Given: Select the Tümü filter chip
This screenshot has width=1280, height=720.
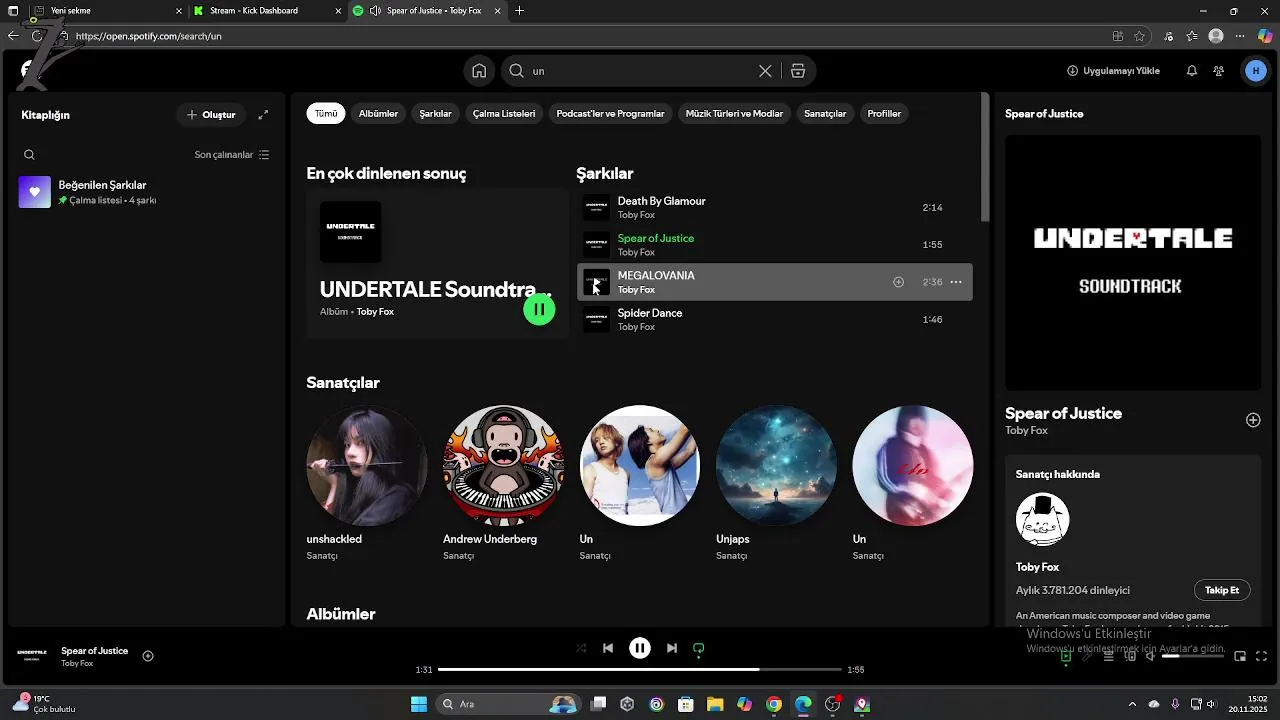Looking at the screenshot, I should (326, 114).
